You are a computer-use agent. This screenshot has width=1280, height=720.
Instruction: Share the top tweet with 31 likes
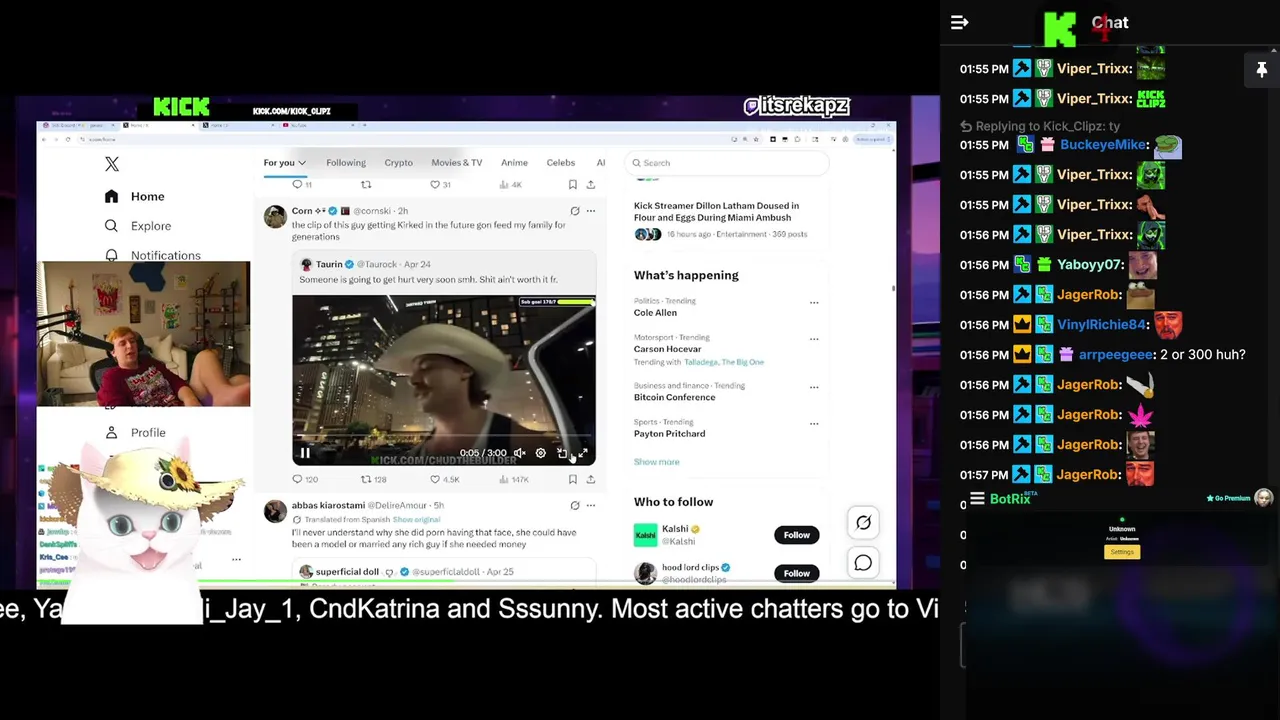(x=590, y=185)
